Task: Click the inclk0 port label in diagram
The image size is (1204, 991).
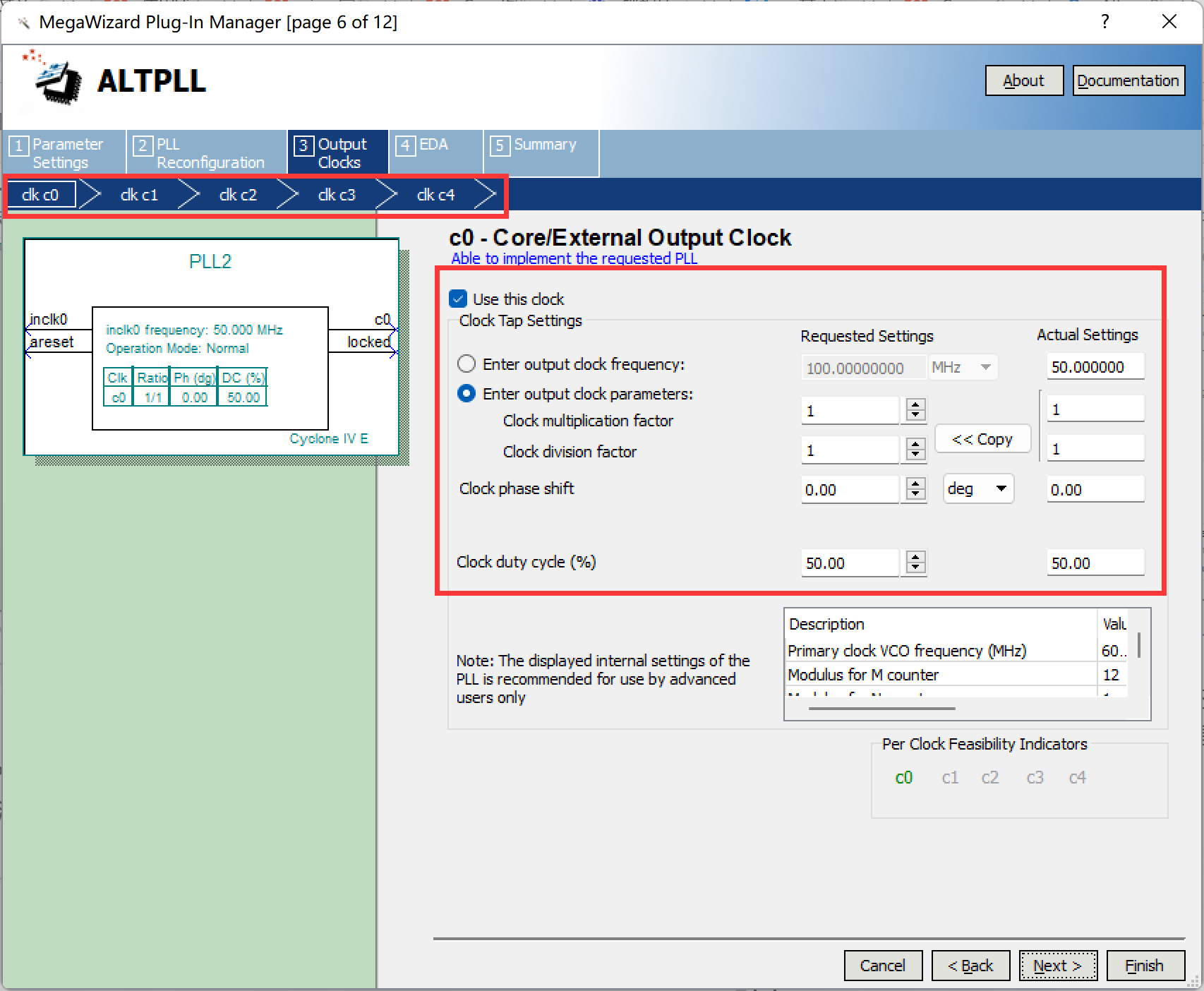Action: tap(49, 319)
